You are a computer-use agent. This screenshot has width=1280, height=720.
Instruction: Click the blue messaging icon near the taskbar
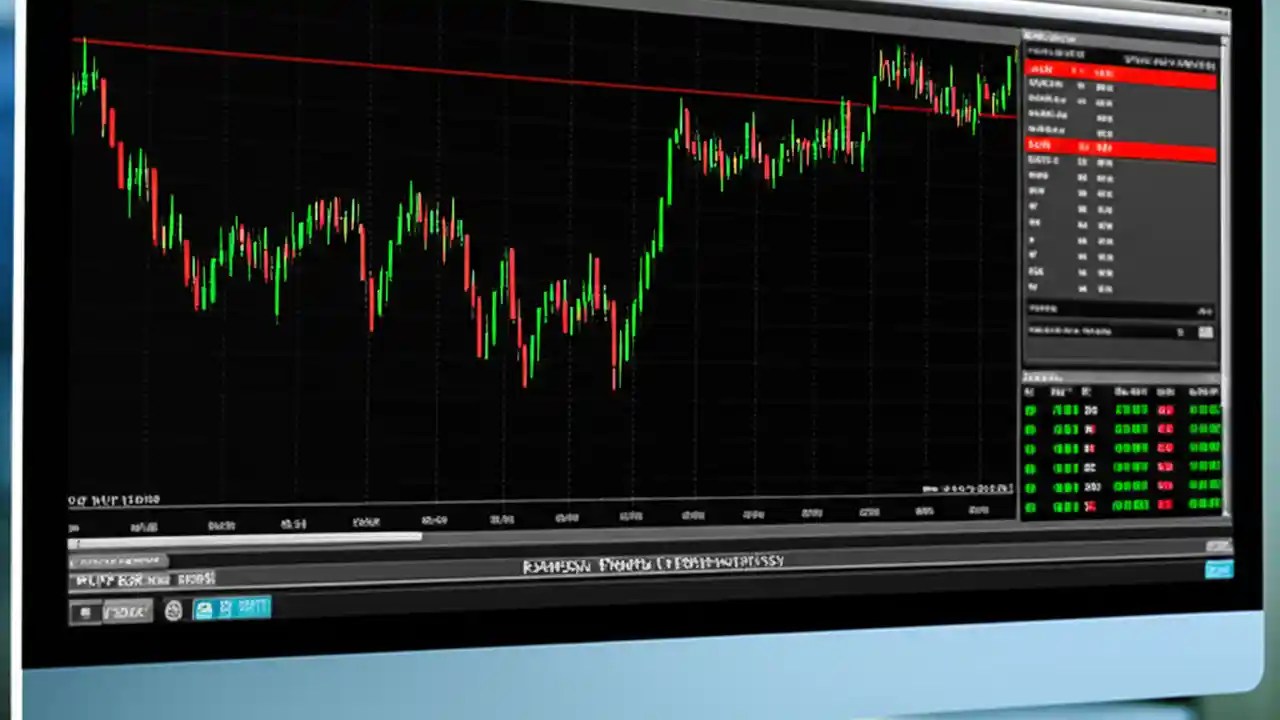[224, 610]
